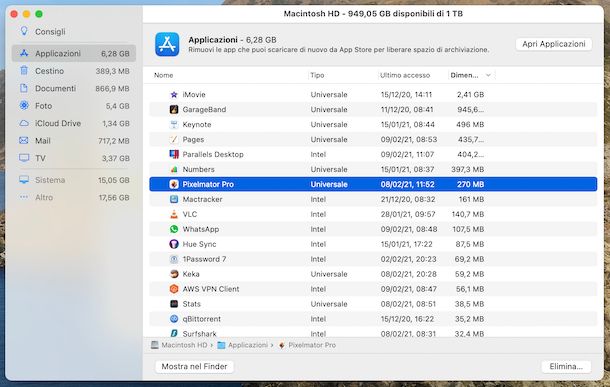This screenshot has height=387, width=610.
Task: Click the Stats app icon
Action: tap(174, 304)
